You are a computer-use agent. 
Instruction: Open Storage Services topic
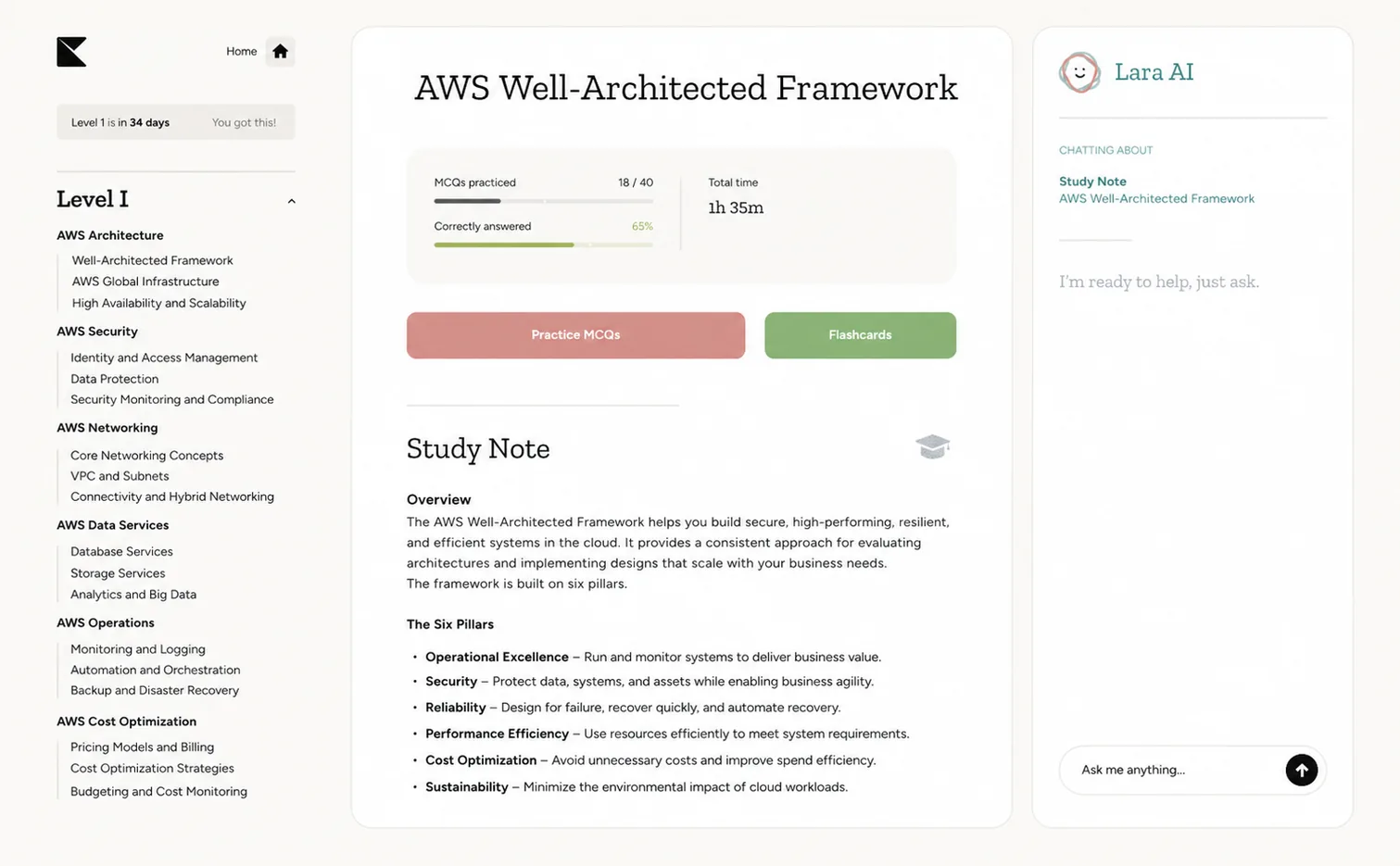[x=118, y=573]
